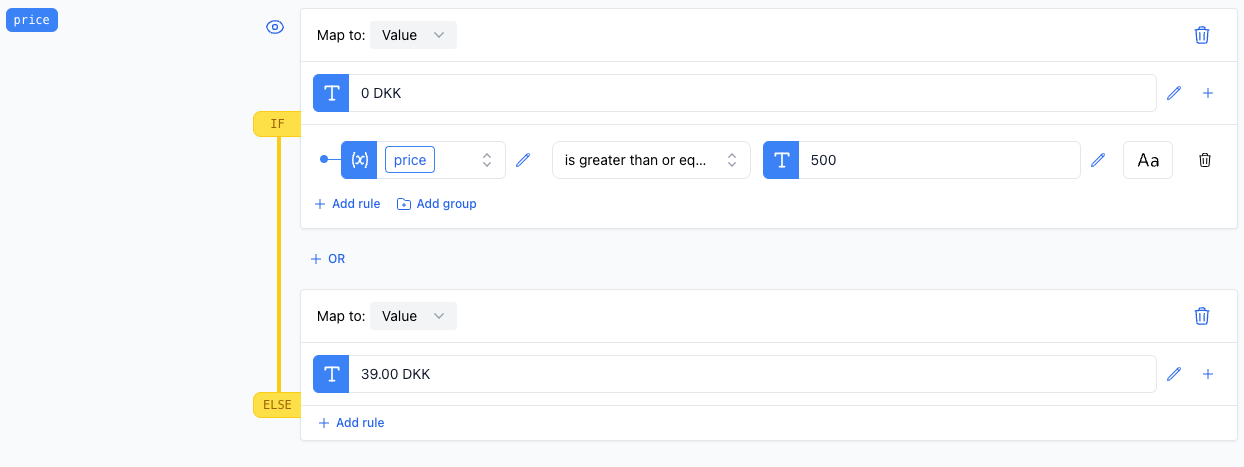Image resolution: width=1244 pixels, height=467 pixels.
Task: Add a value after 0 DKK with plus
Action: coord(1207,93)
